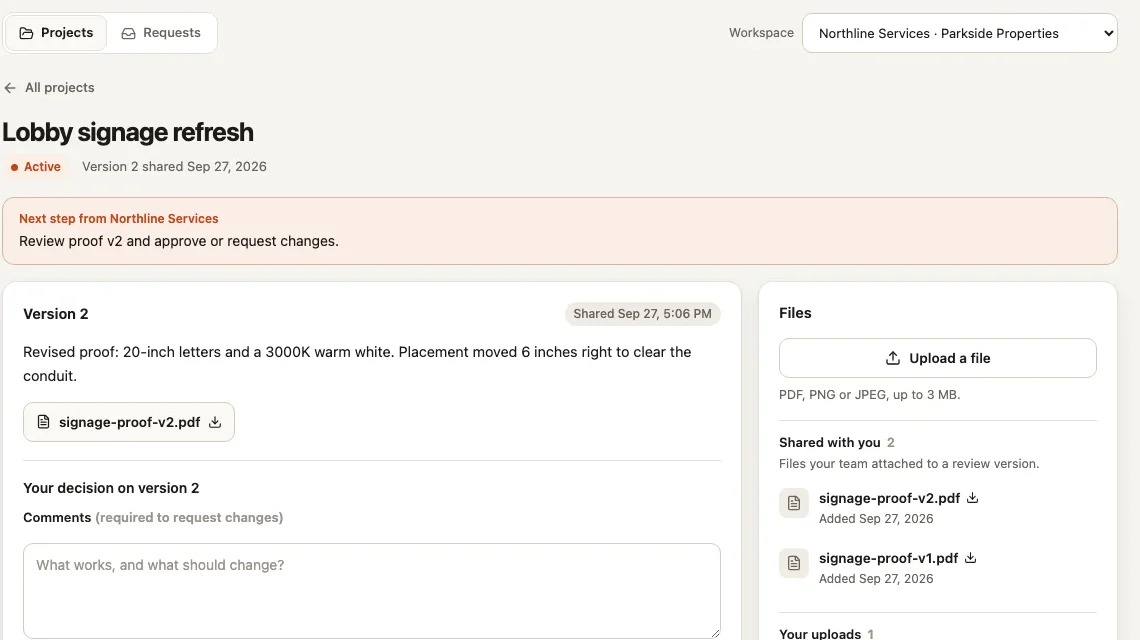
Task: Click 'PDF, PNG or JPEG, up to 3 MB.' hint
Action: tap(870, 395)
